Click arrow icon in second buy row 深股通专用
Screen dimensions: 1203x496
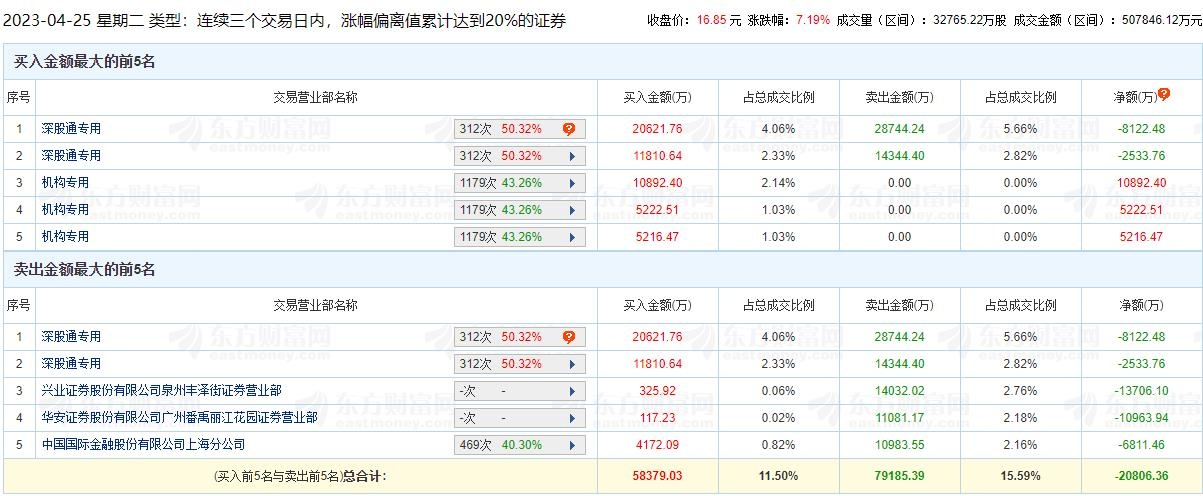pyautogui.click(x=572, y=156)
